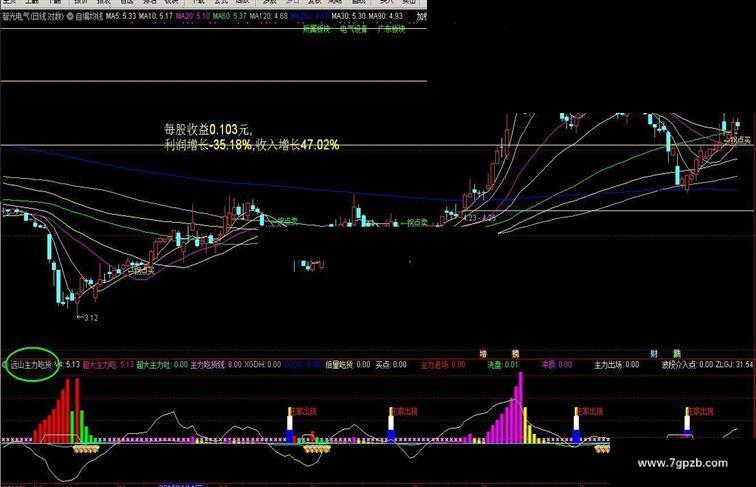Click the XGDH: 0.00 value

point(263,365)
